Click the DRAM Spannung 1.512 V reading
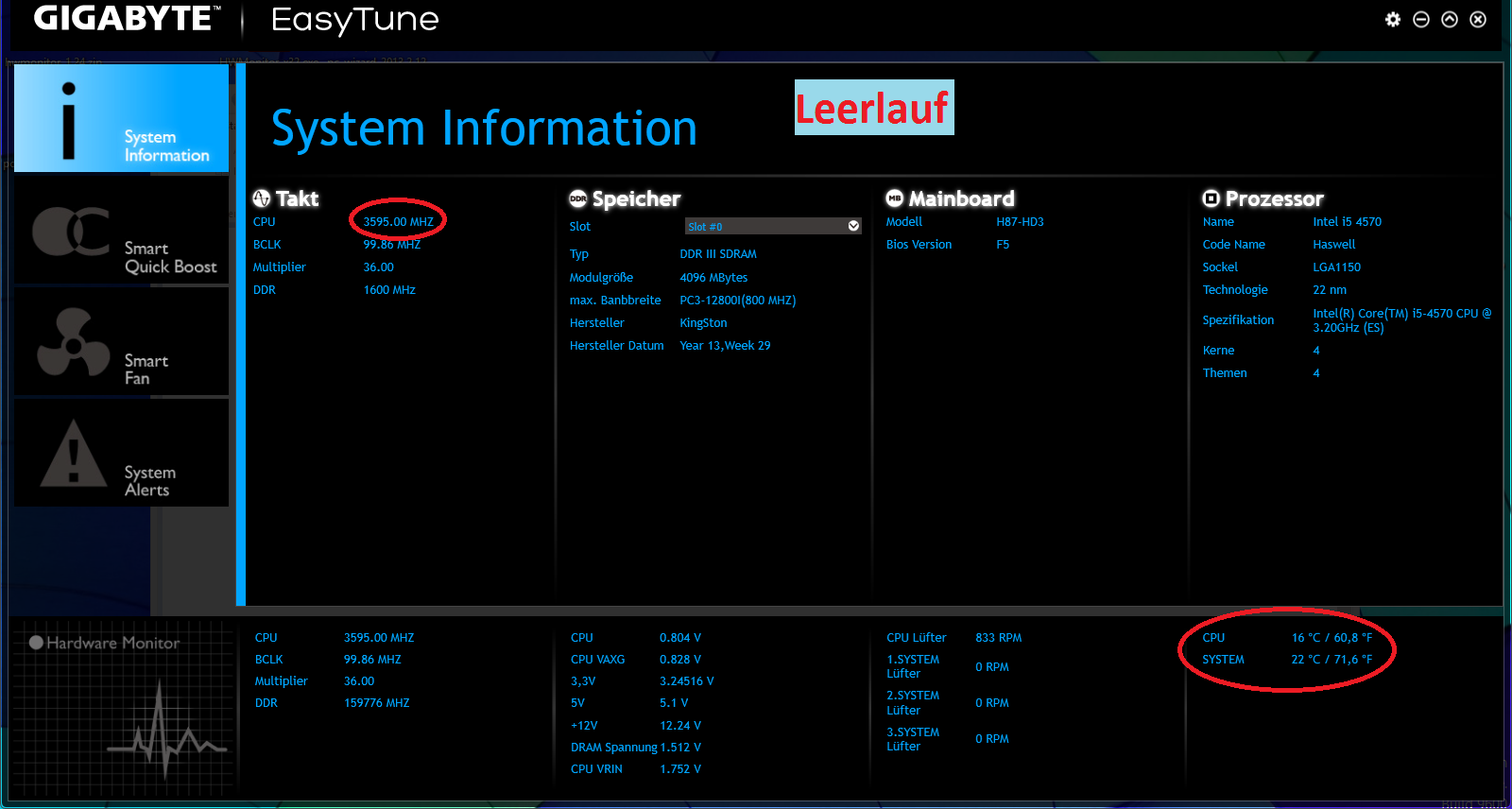 point(680,748)
